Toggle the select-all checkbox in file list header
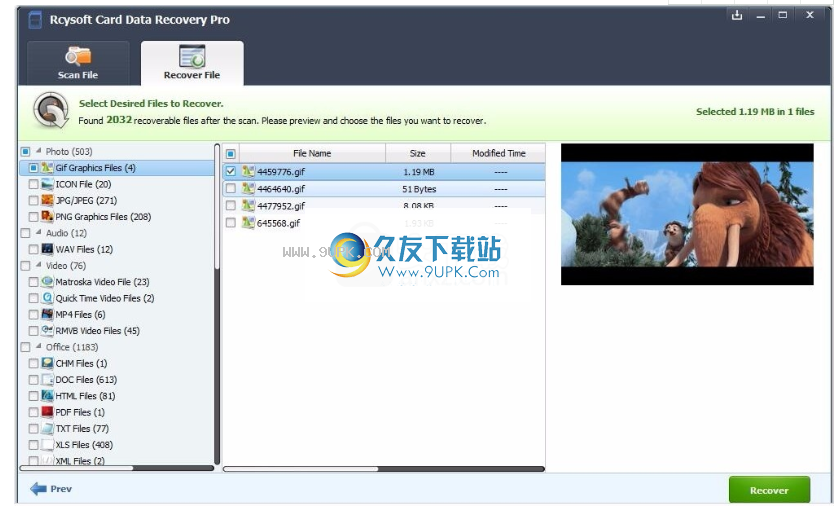The width and height of the screenshot is (837, 510). (x=231, y=154)
